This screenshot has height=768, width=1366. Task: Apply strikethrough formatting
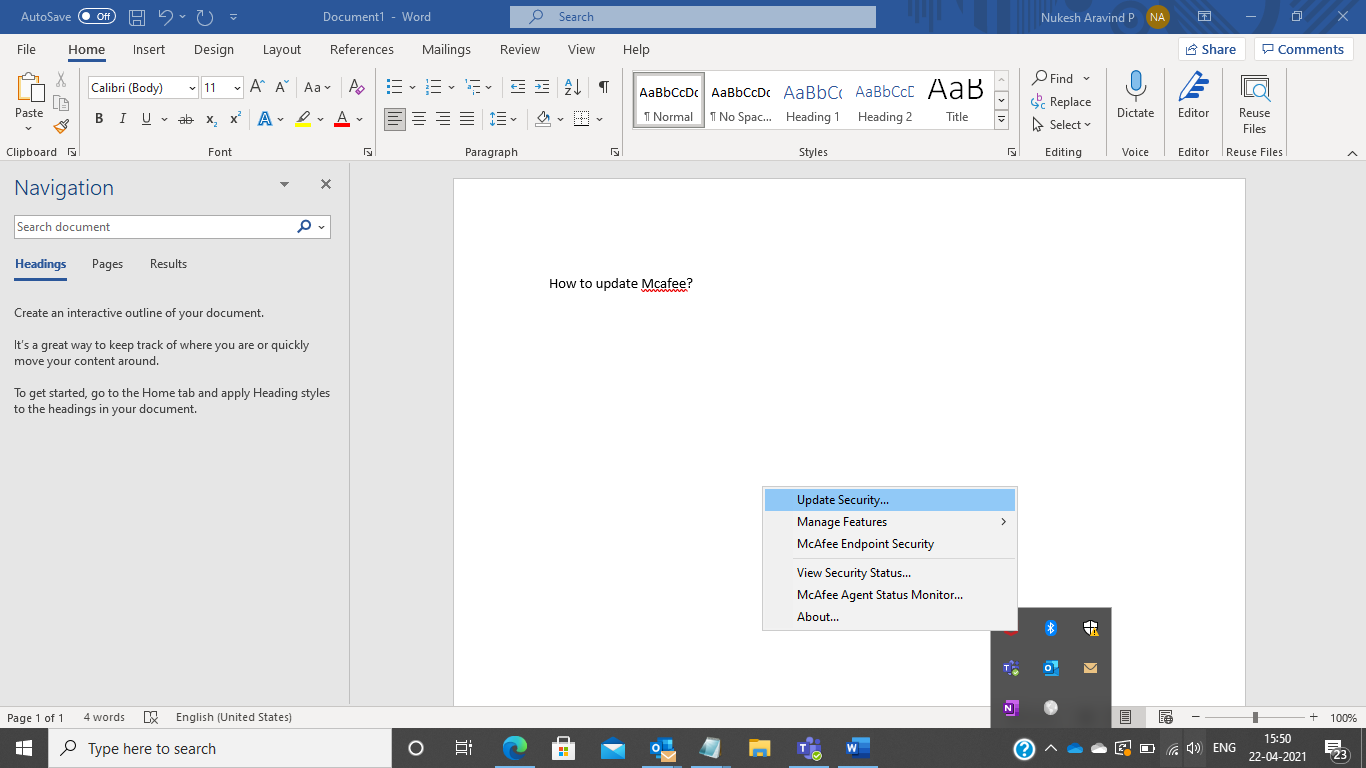click(x=185, y=119)
